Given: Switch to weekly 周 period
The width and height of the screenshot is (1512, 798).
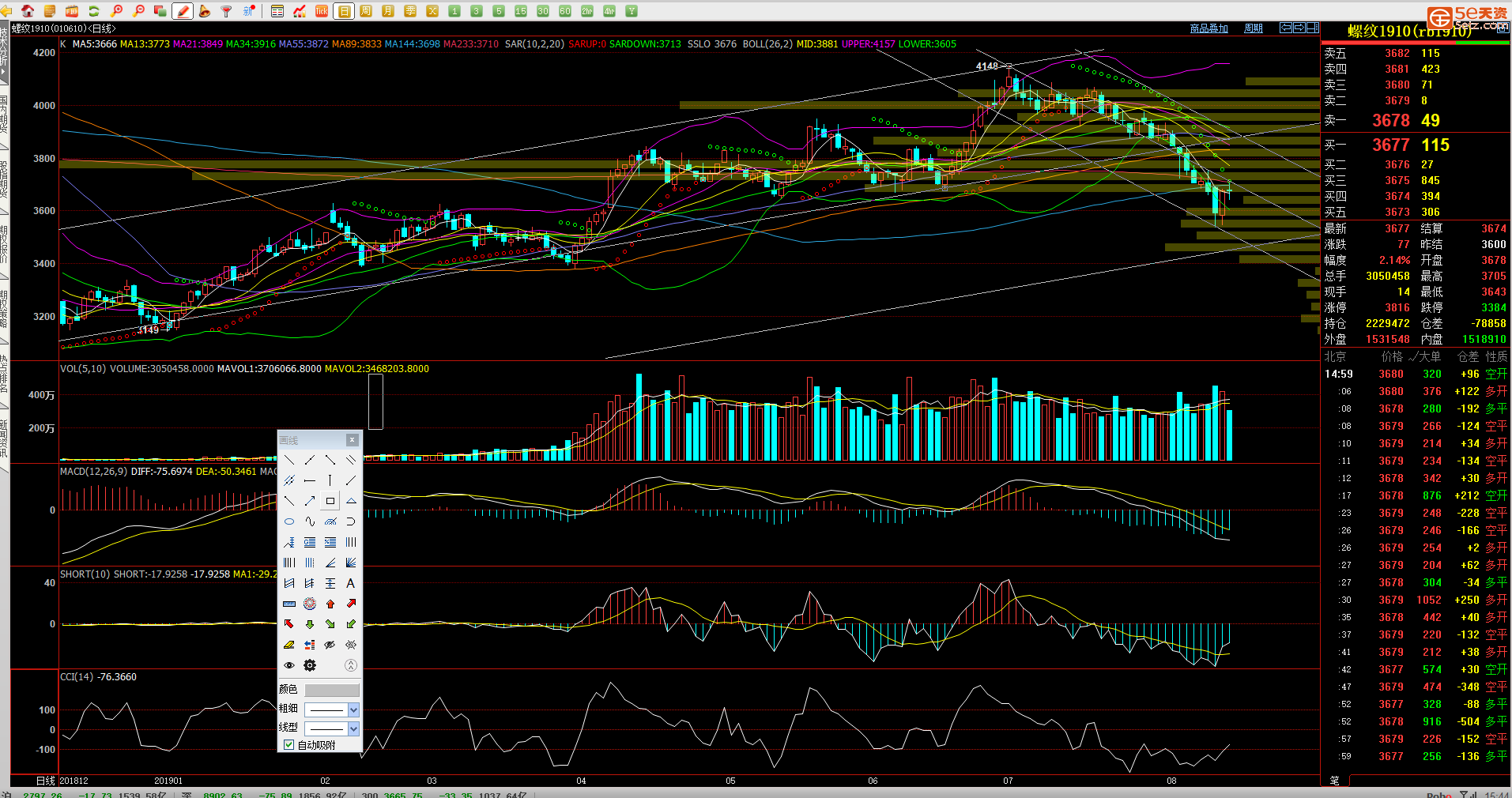Looking at the screenshot, I should [366, 11].
